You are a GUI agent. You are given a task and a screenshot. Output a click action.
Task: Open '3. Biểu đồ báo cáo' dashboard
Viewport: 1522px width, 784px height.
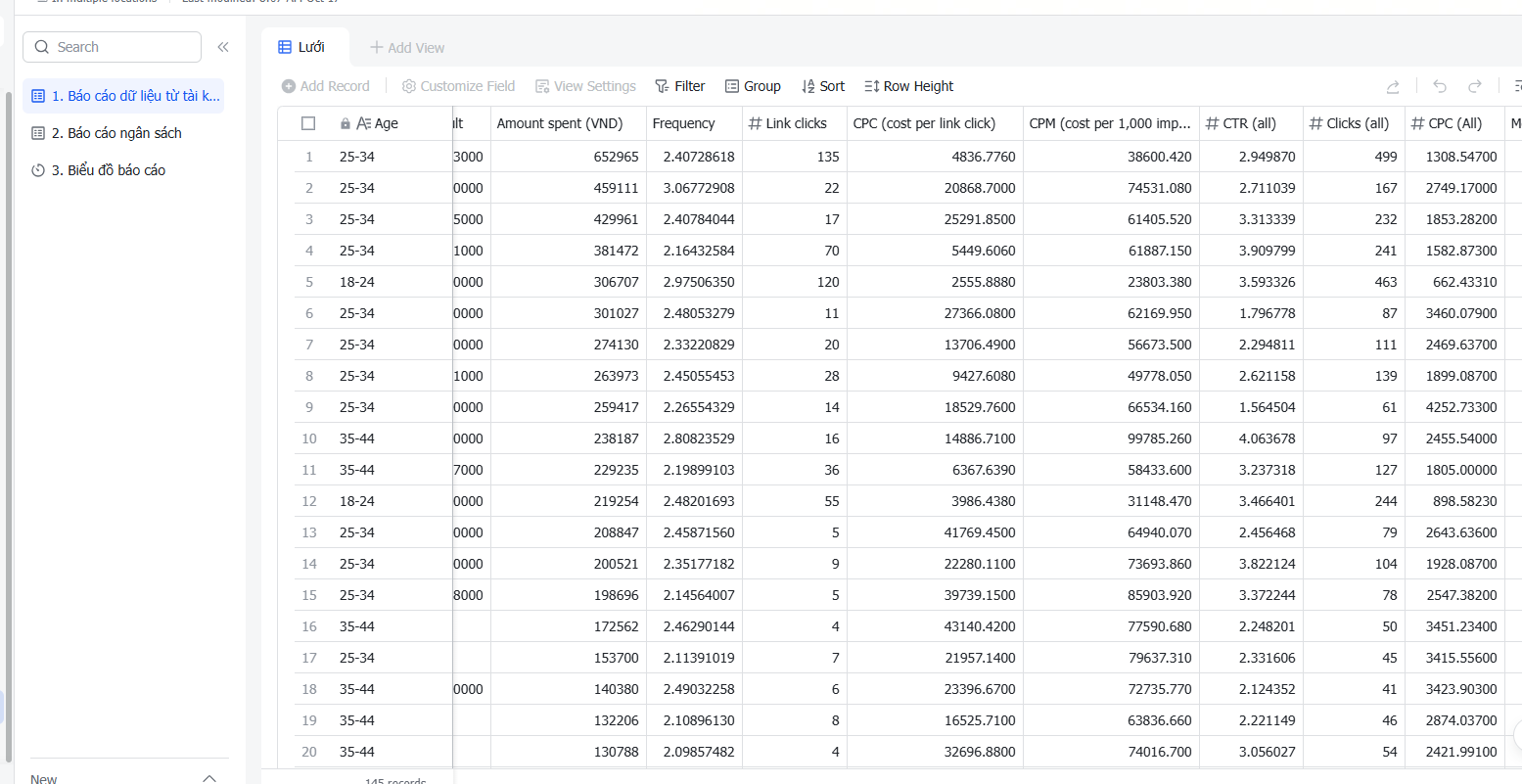(x=125, y=170)
